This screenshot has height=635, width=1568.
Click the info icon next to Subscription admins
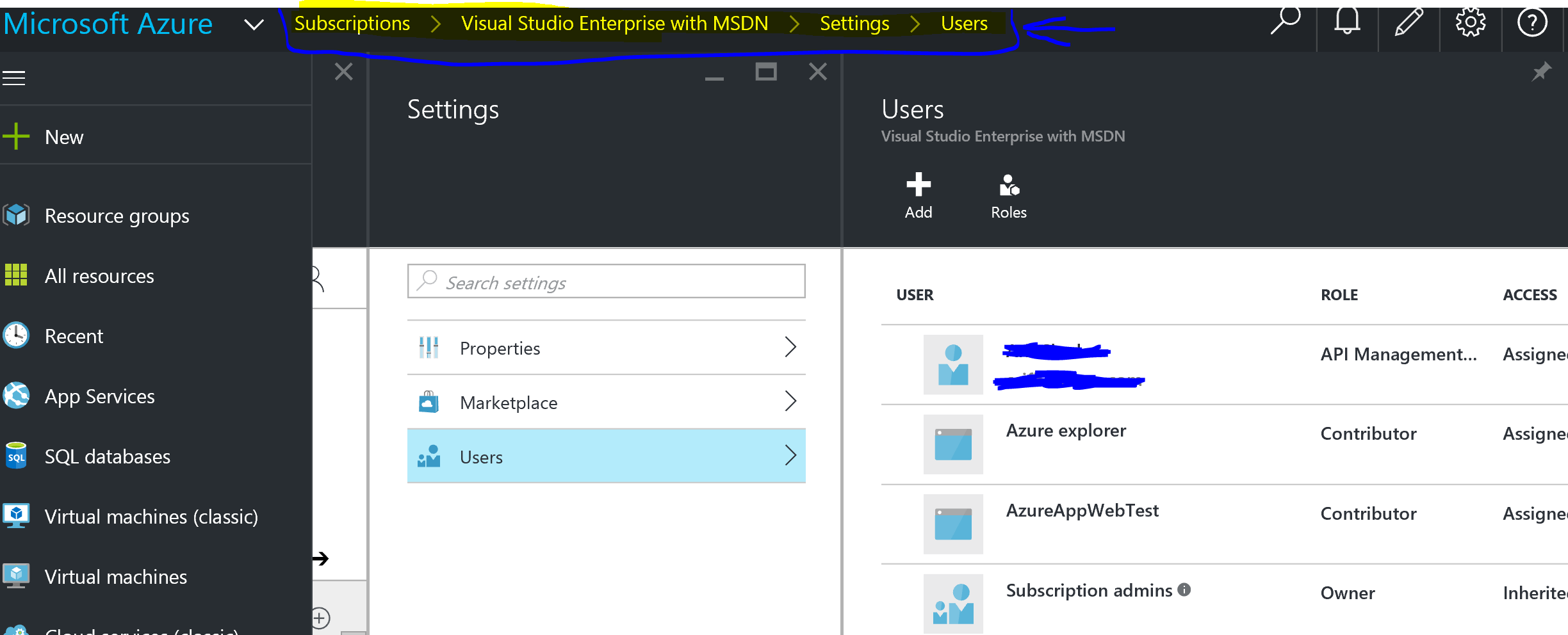click(1184, 590)
